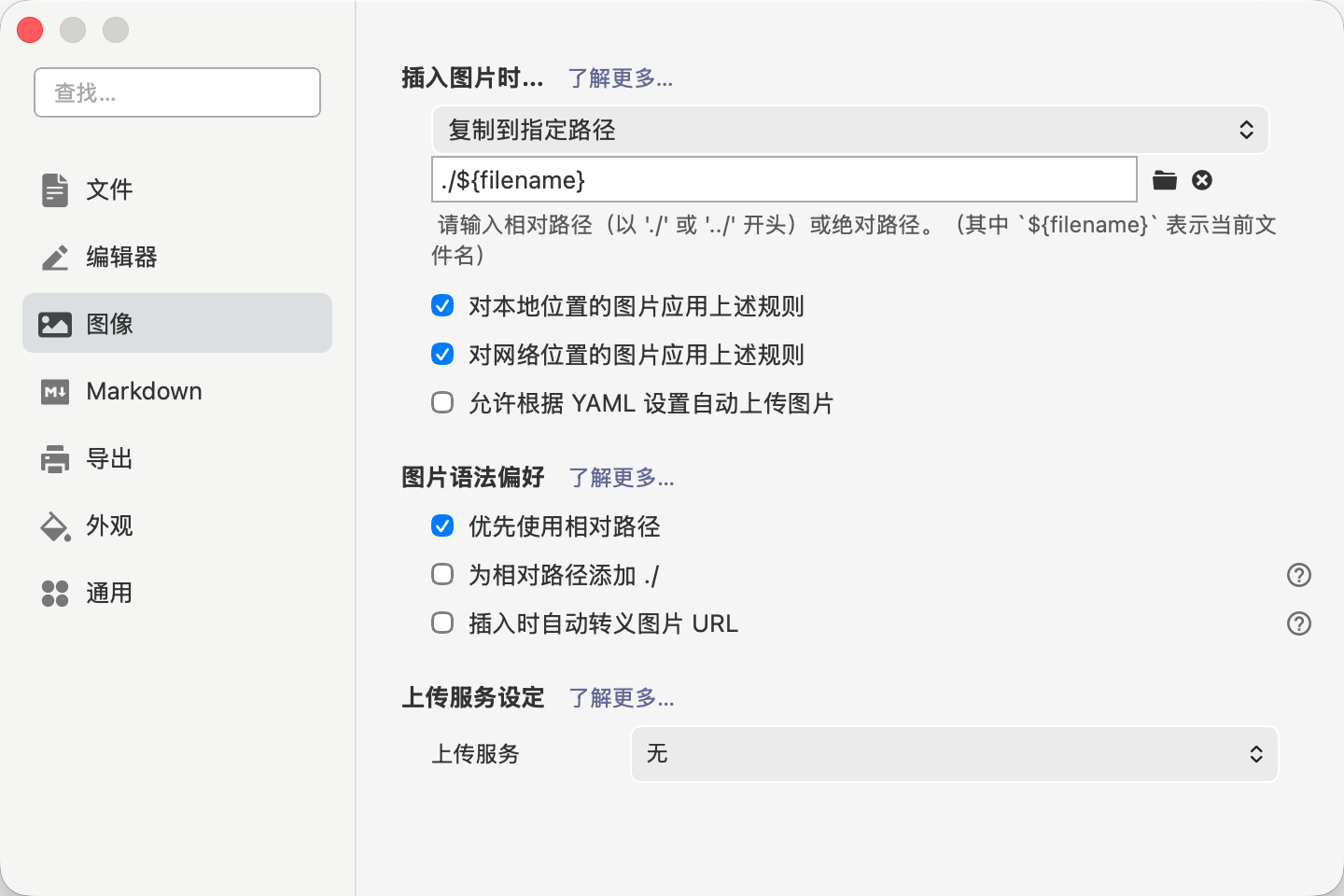Image resolution: width=1344 pixels, height=896 pixels.
Task: Click the 文件 document icon in sidebar
Action: 55,189
